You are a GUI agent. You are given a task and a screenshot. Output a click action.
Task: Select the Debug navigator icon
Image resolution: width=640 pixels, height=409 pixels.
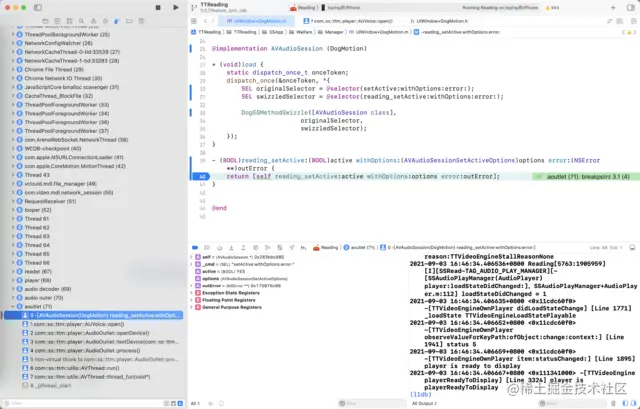pos(117,21)
